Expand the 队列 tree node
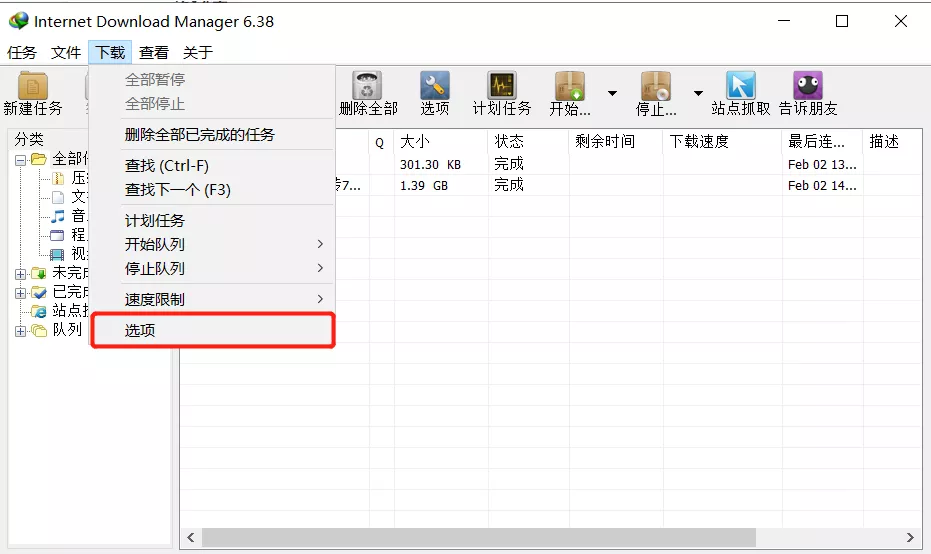The height and width of the screenshot is (554, 931). pos(20,331)
